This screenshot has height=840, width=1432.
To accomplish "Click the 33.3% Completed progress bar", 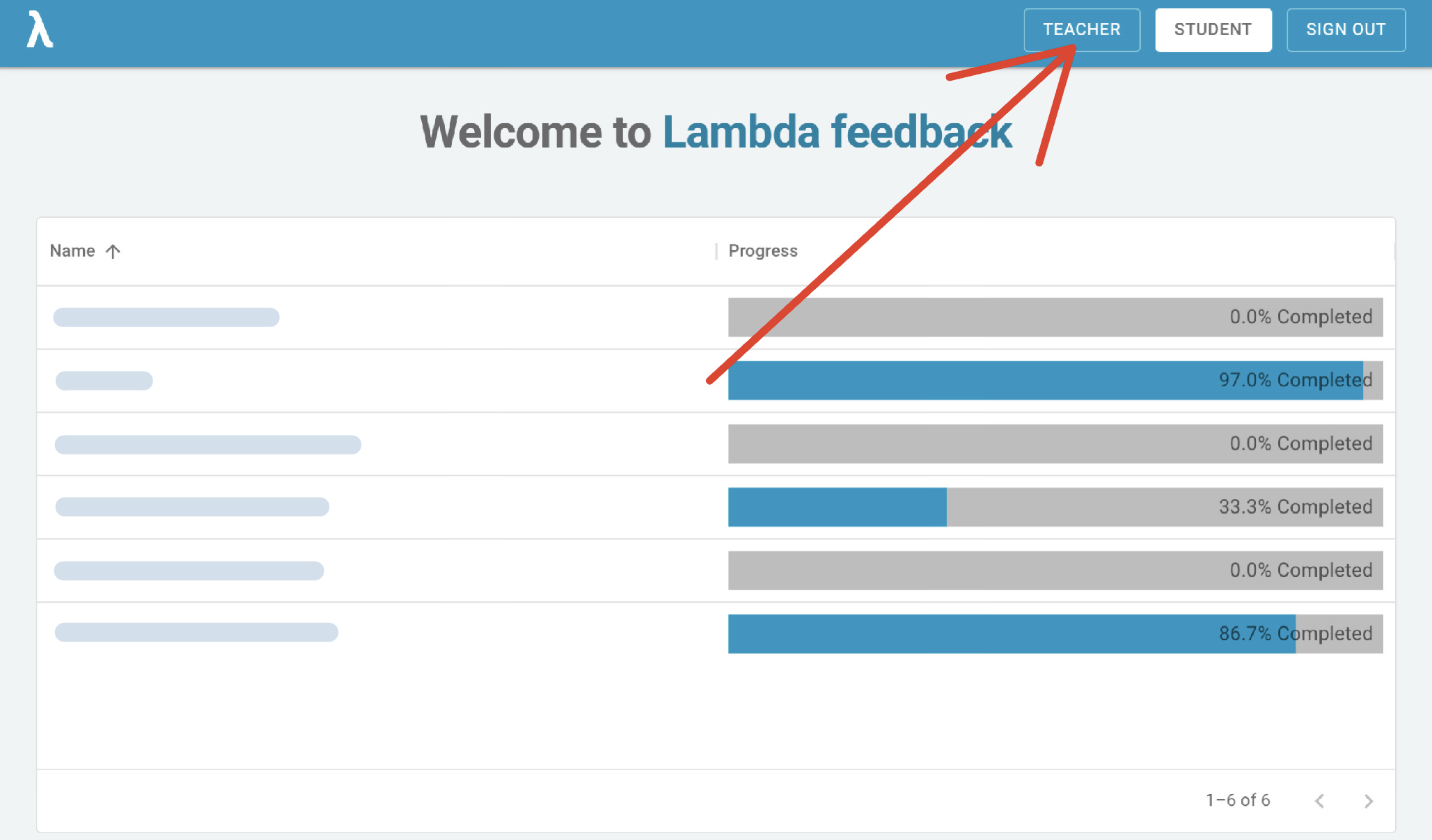I will tap(1055, 507).
